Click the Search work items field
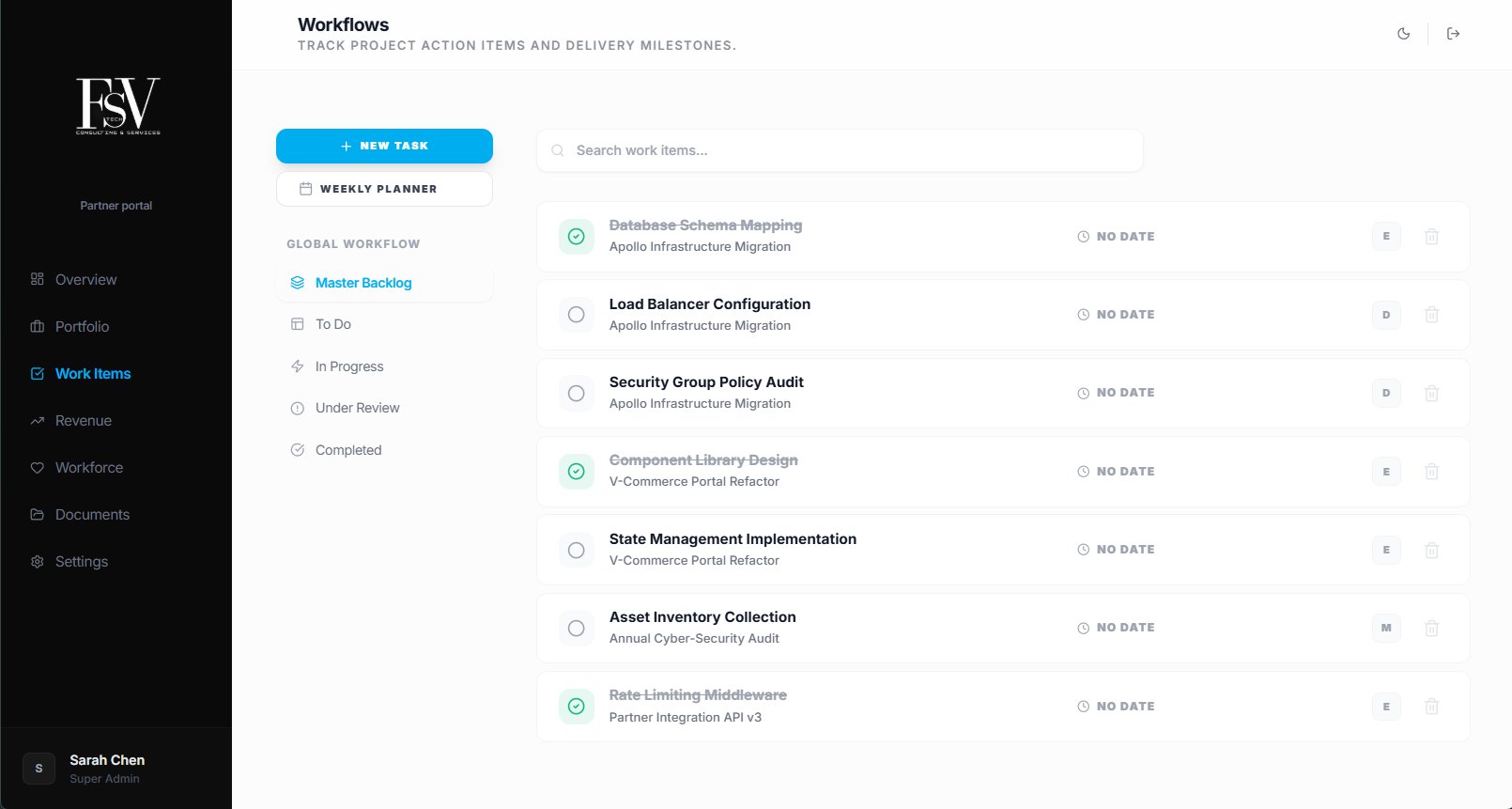This screenshot has width=1512, height=809. (840, 150)
